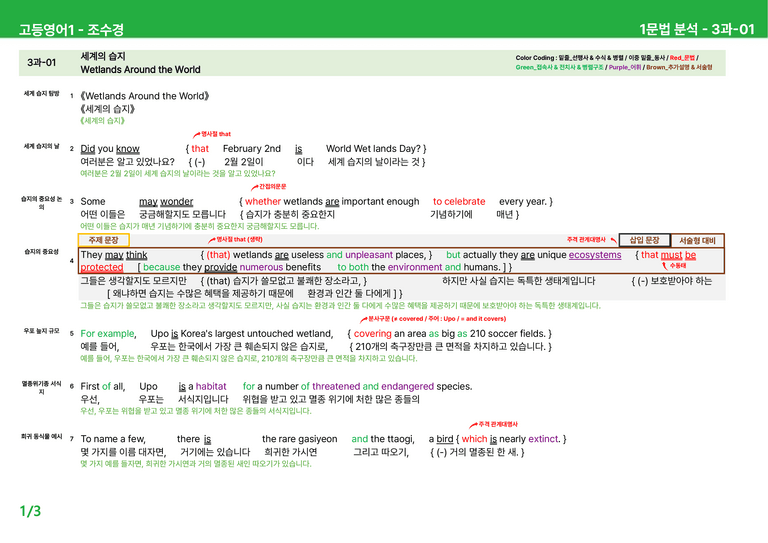Select the side label '세계 습지의 날'
Screen dimensions: 768x543
(x=42, y=146)
